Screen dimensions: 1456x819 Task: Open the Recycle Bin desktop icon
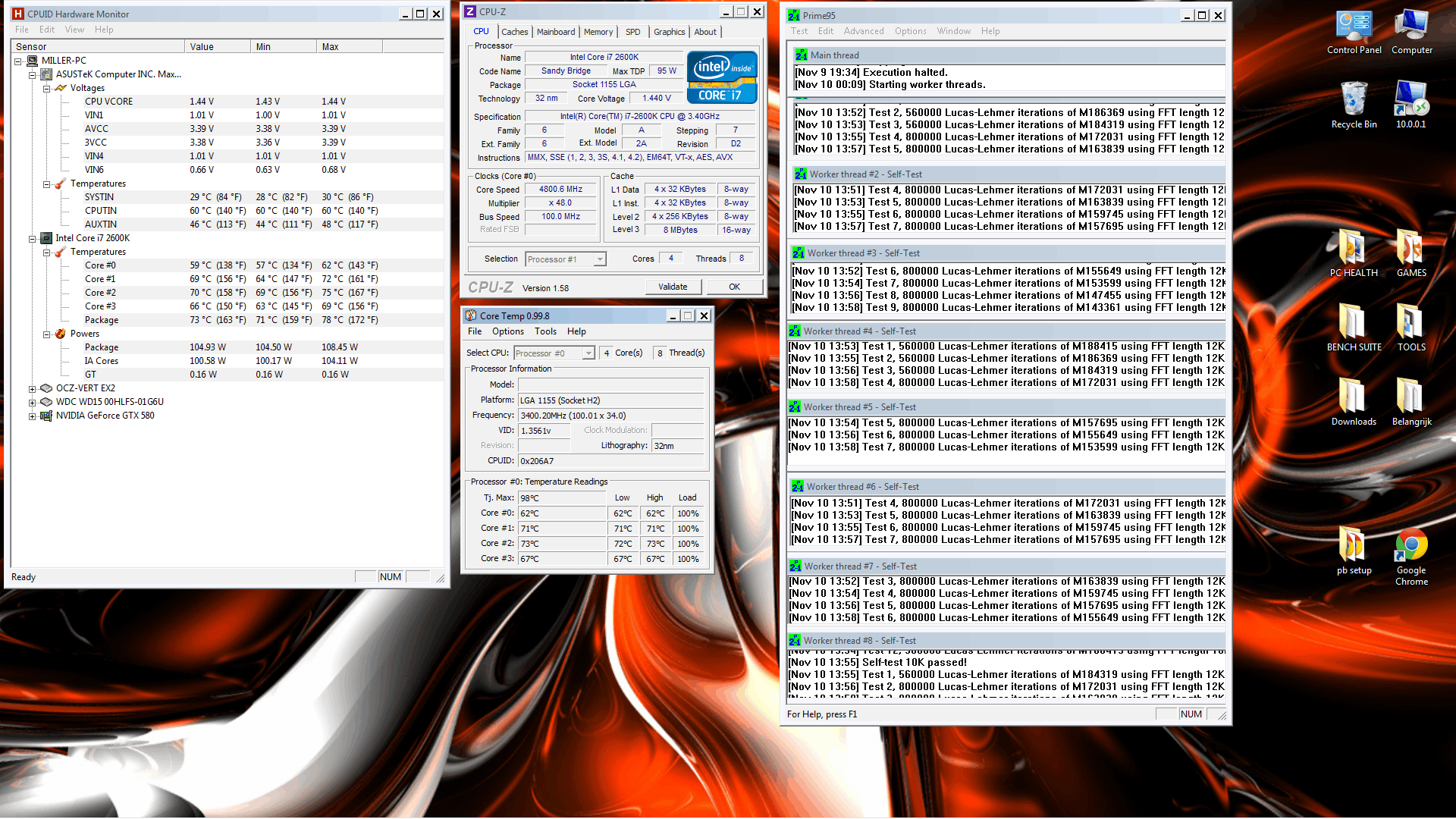tap(1354, 106)
